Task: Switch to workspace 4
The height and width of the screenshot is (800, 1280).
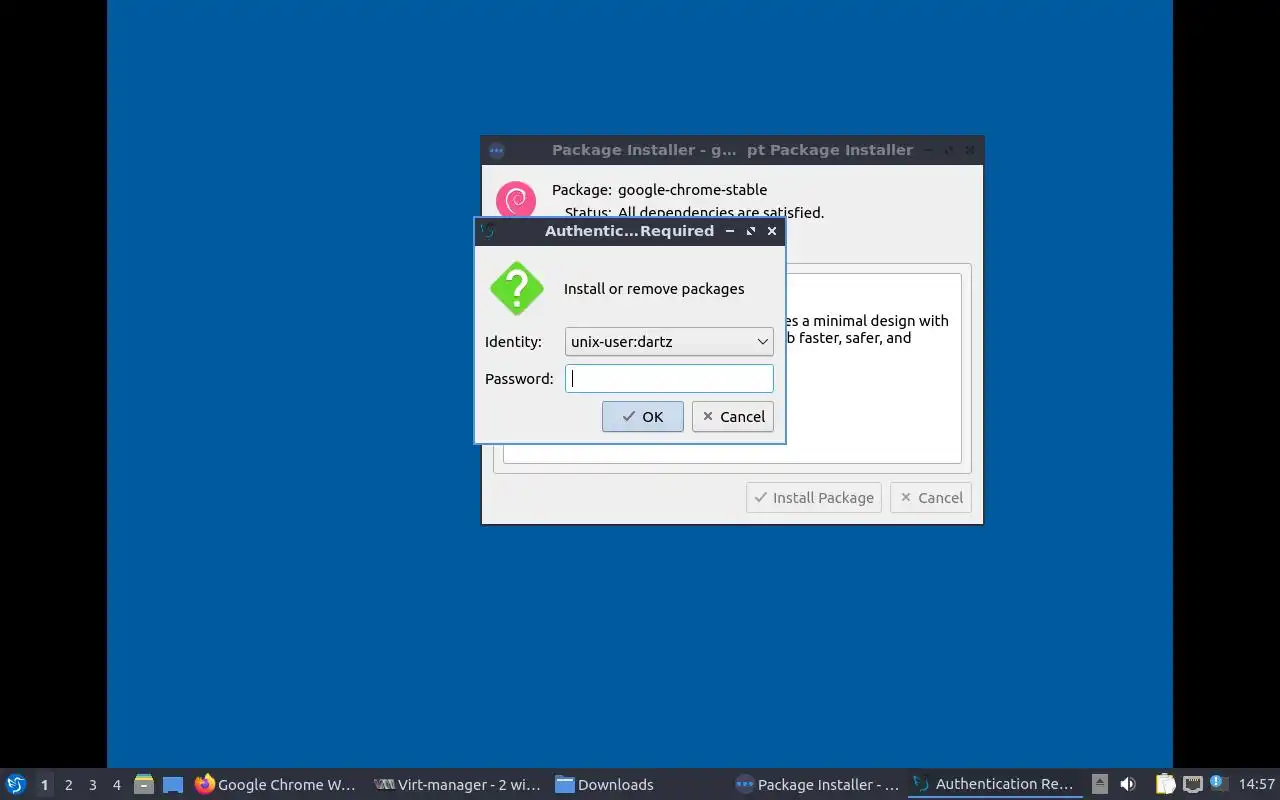Action: tap(116, 785)
